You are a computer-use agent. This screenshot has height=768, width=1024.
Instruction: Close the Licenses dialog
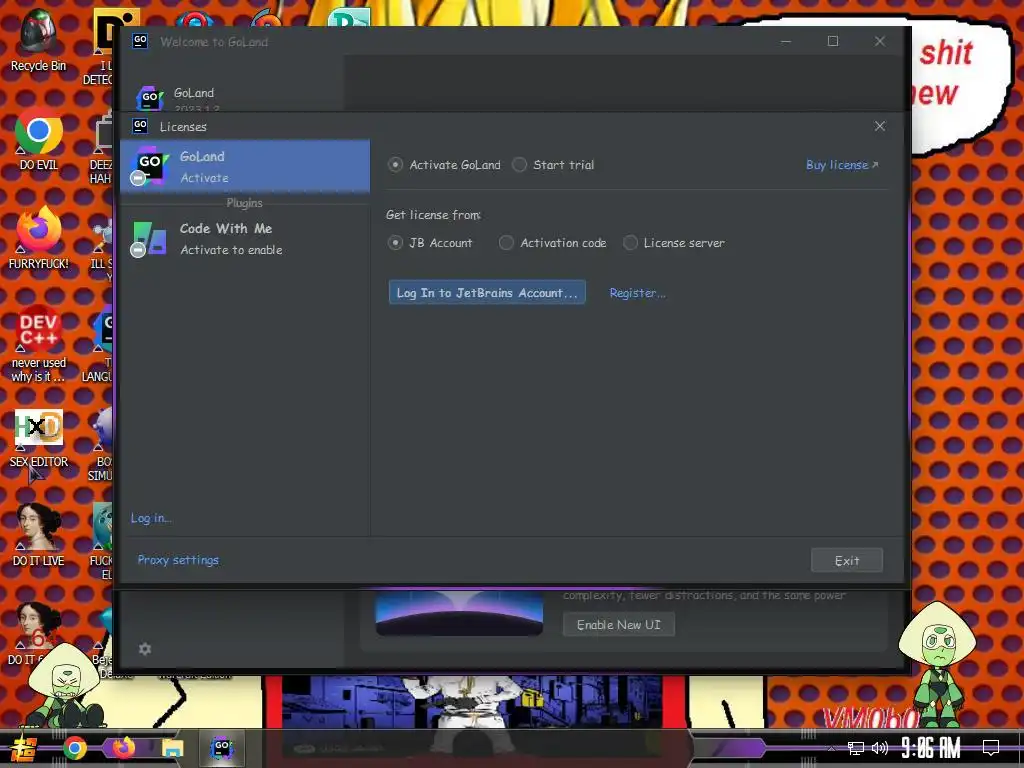click(880, 126)
